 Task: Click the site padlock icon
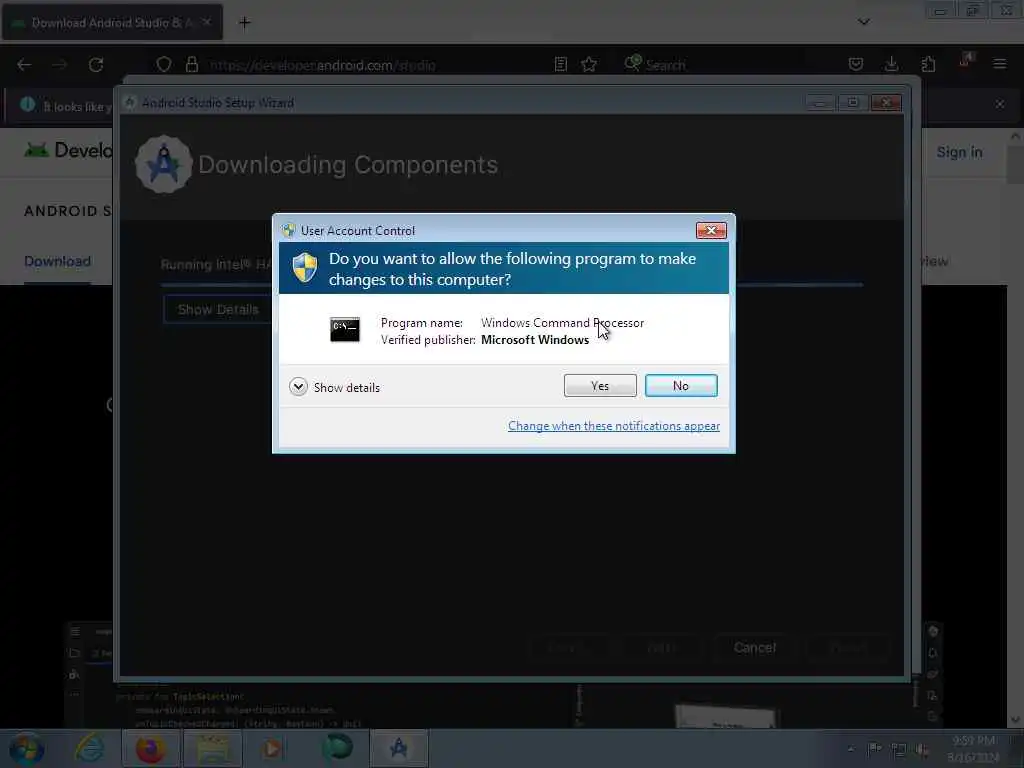[x=191, y=65]
